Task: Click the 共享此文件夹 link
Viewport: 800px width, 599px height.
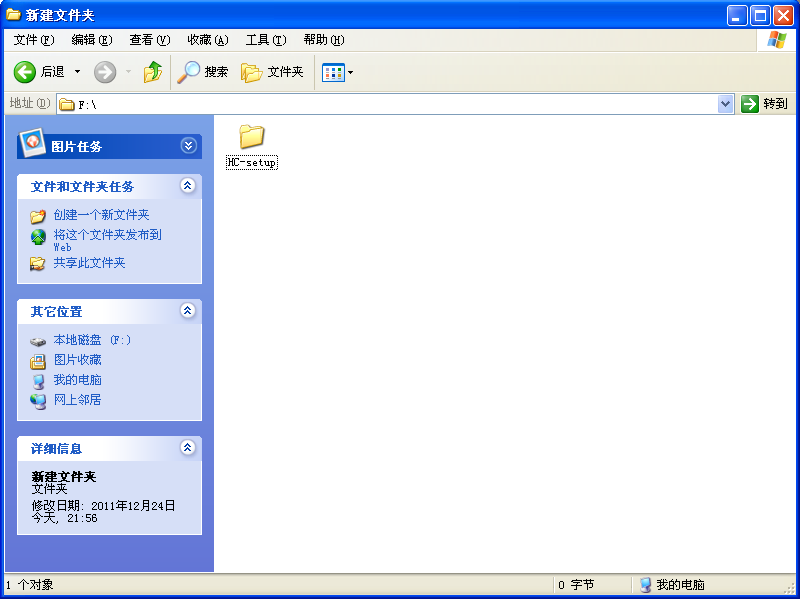Action: [89, 263]
